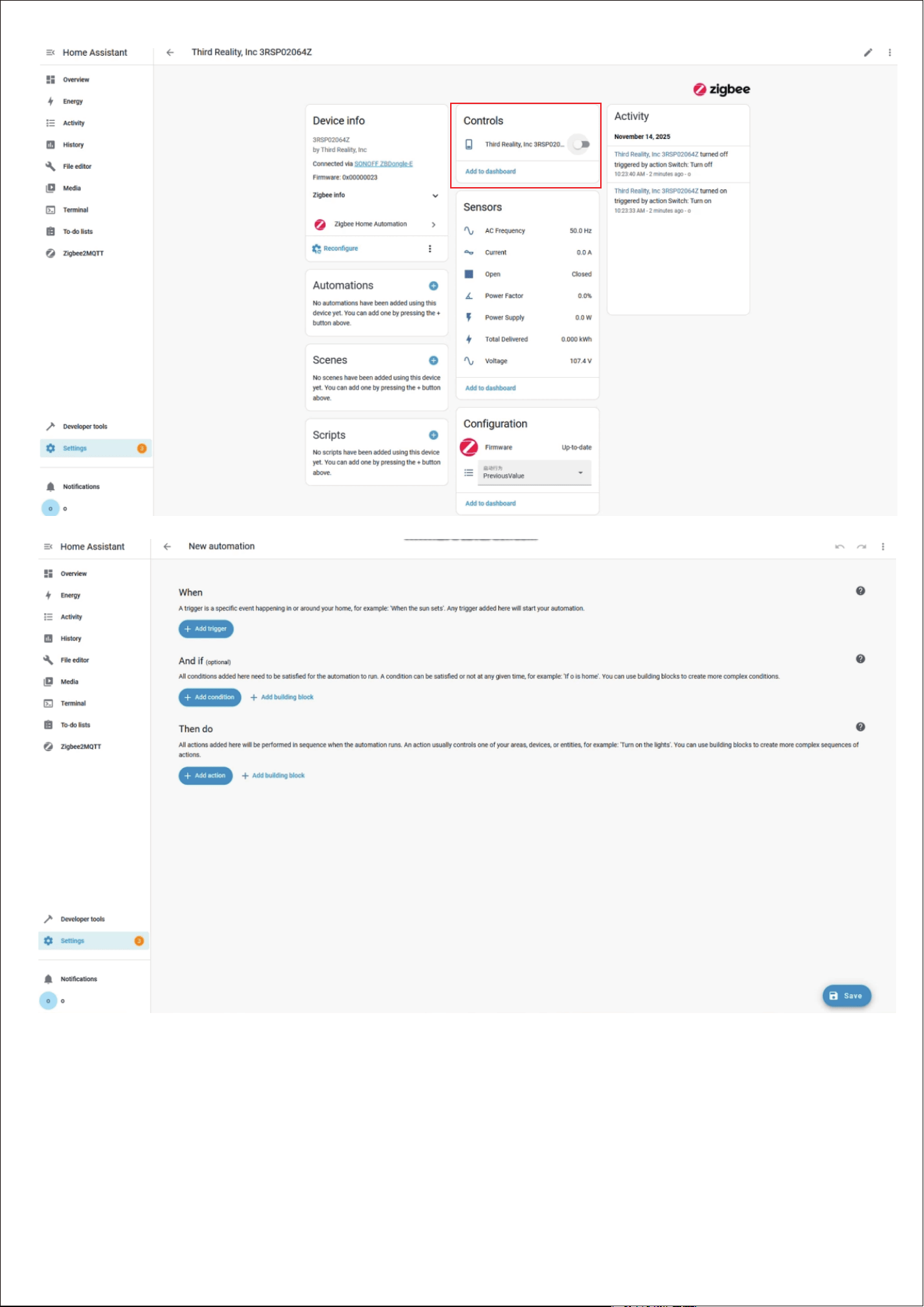924x1307 pixels.
Task: Click the redo icon in New automation header
Action: 862,547
